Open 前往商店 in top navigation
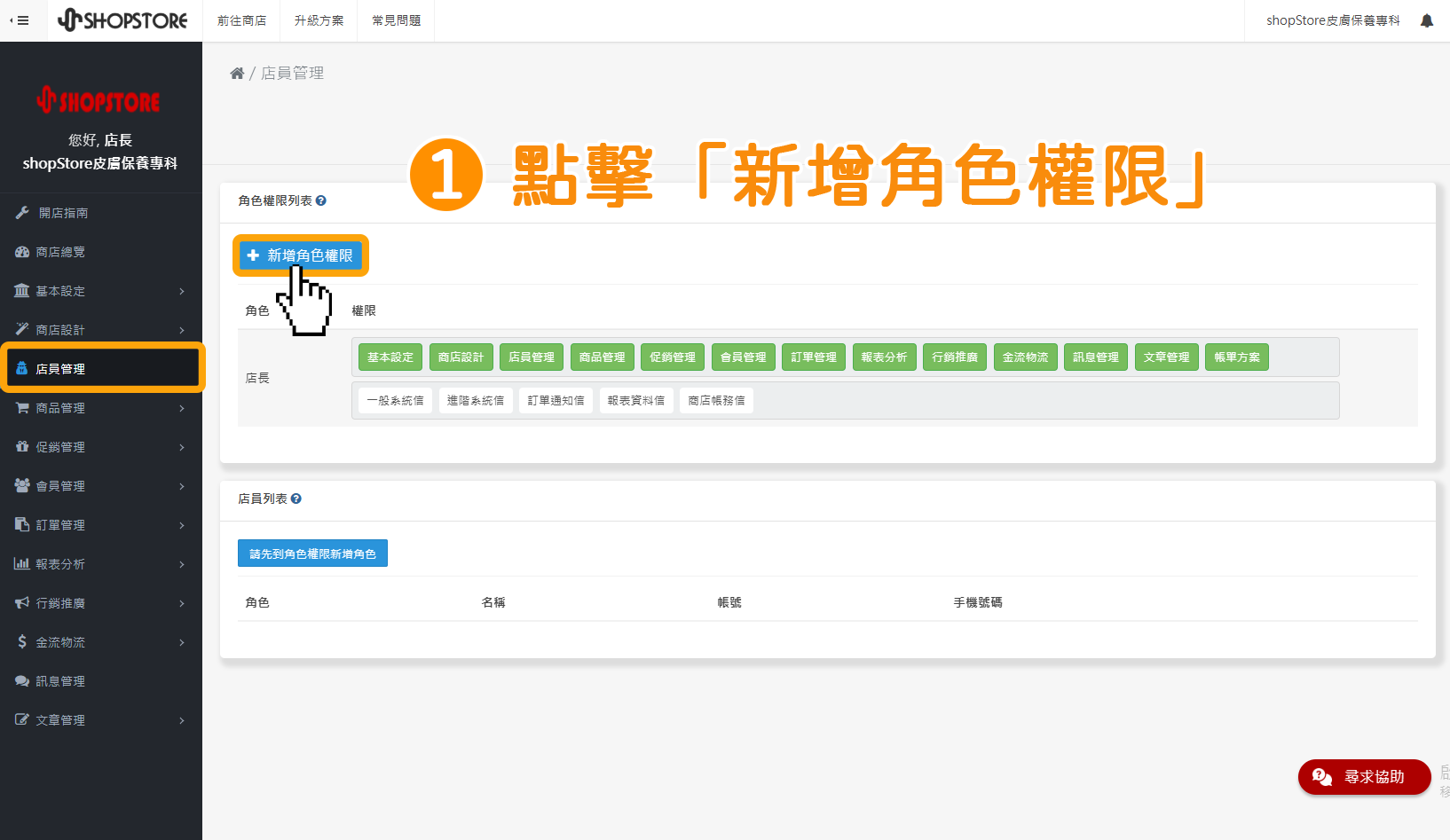Screen dimensions: 1450x840 click(x=241, y=20)
